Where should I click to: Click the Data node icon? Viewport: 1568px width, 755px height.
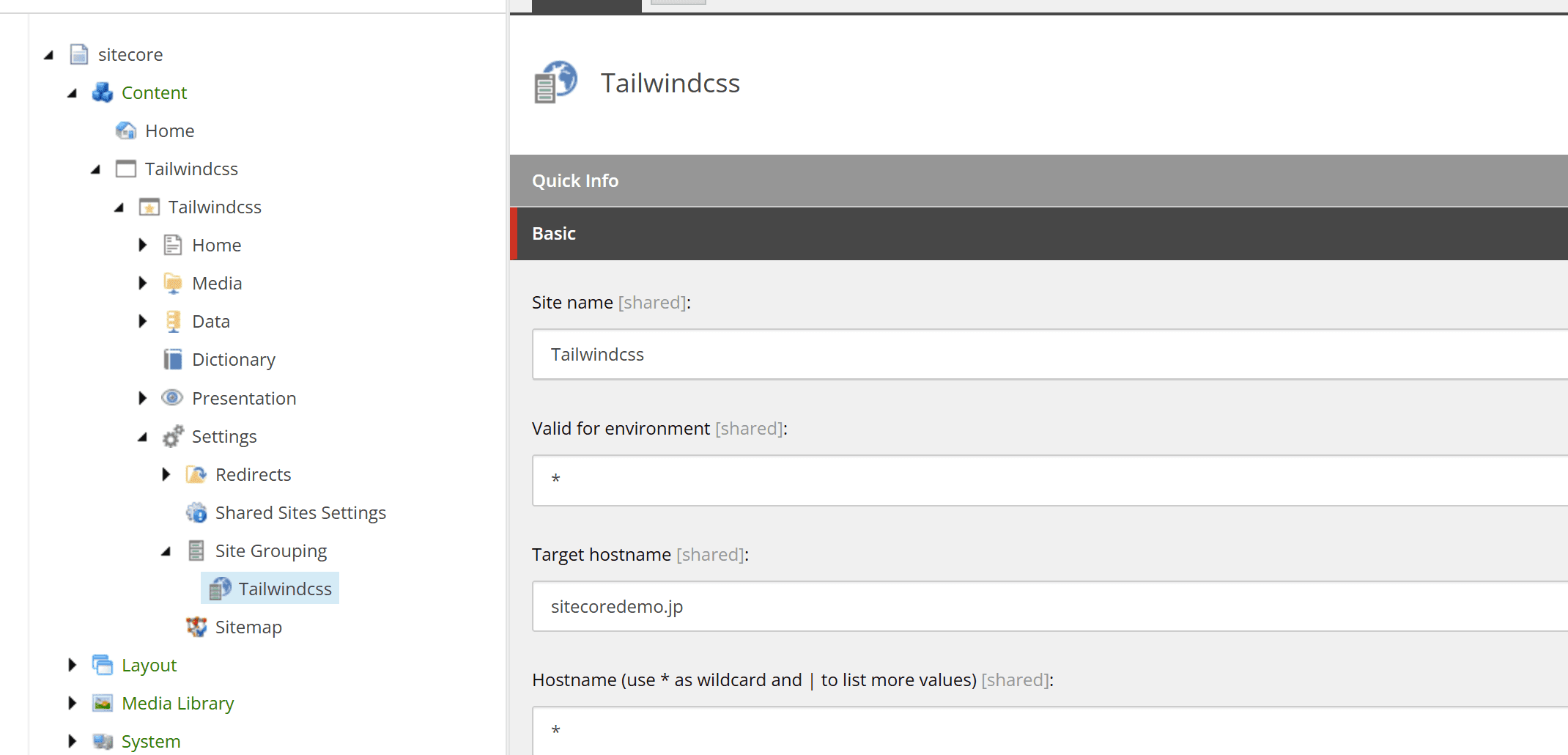tap(173, 322)
